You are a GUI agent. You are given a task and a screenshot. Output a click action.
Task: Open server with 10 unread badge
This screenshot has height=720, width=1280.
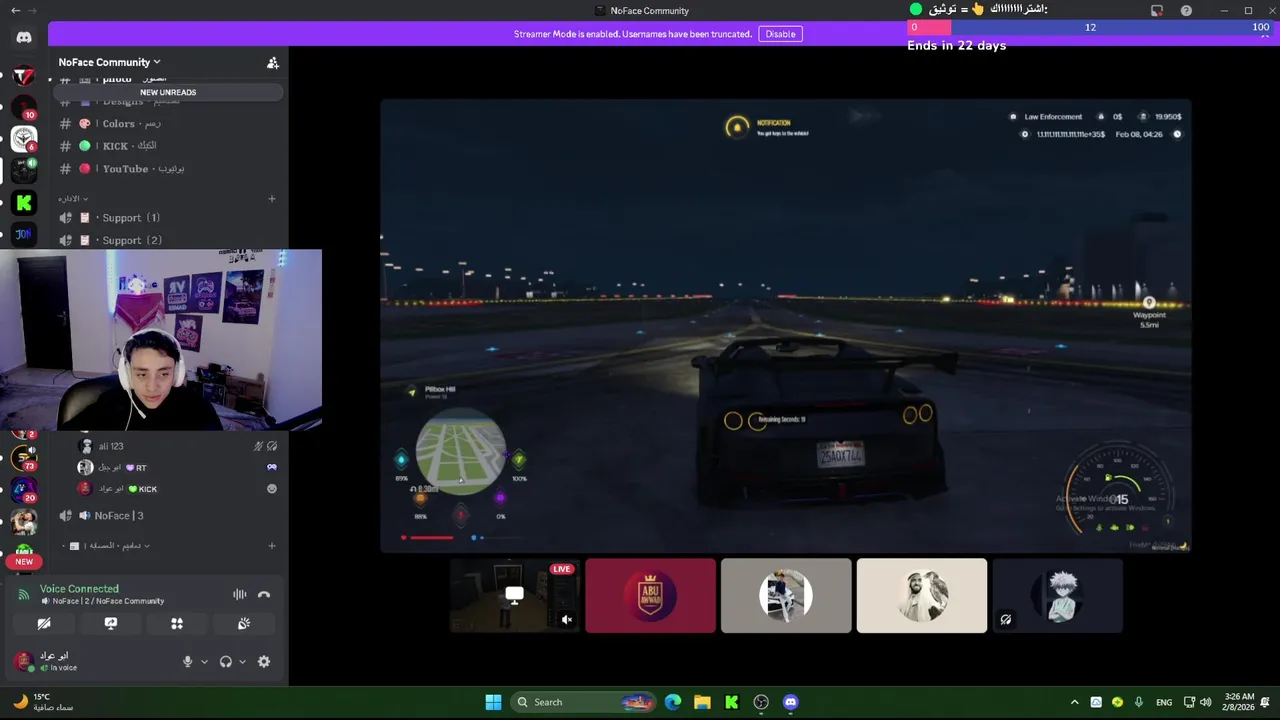[24, 107]
